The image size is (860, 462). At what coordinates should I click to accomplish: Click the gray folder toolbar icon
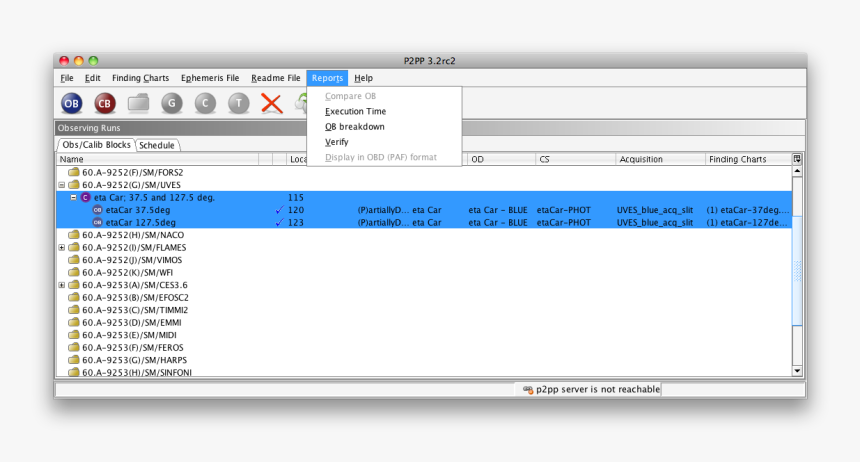(x=138, y=103)
